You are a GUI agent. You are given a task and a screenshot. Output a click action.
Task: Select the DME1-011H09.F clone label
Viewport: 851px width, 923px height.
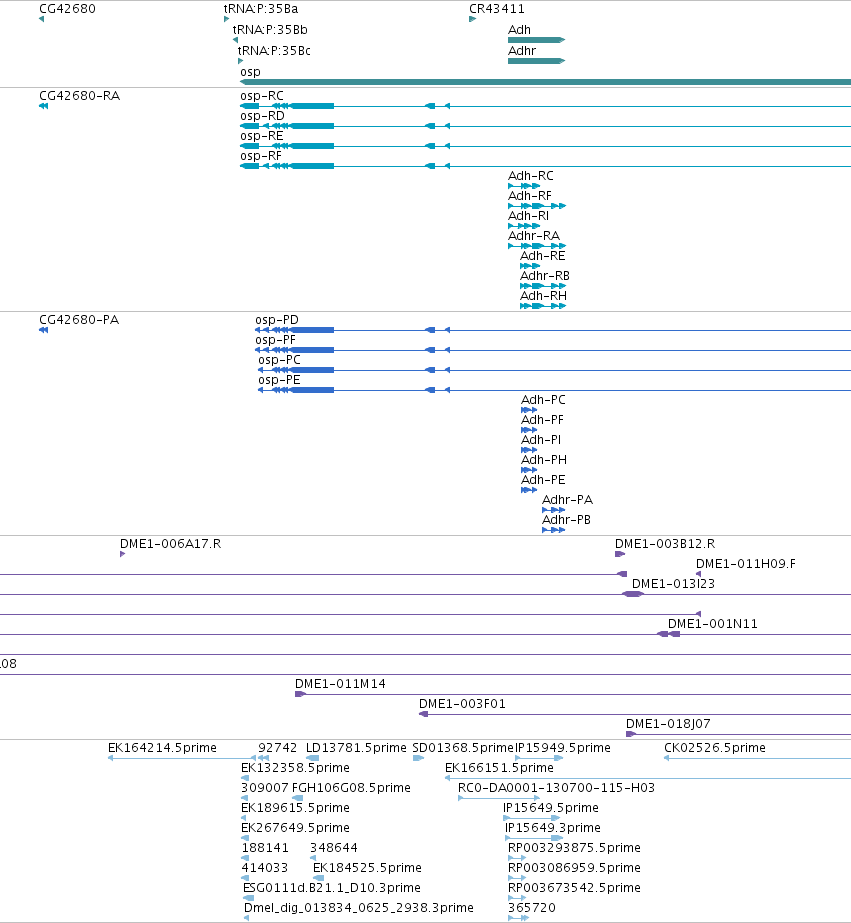pyautogui.click(x=746, y=565)
